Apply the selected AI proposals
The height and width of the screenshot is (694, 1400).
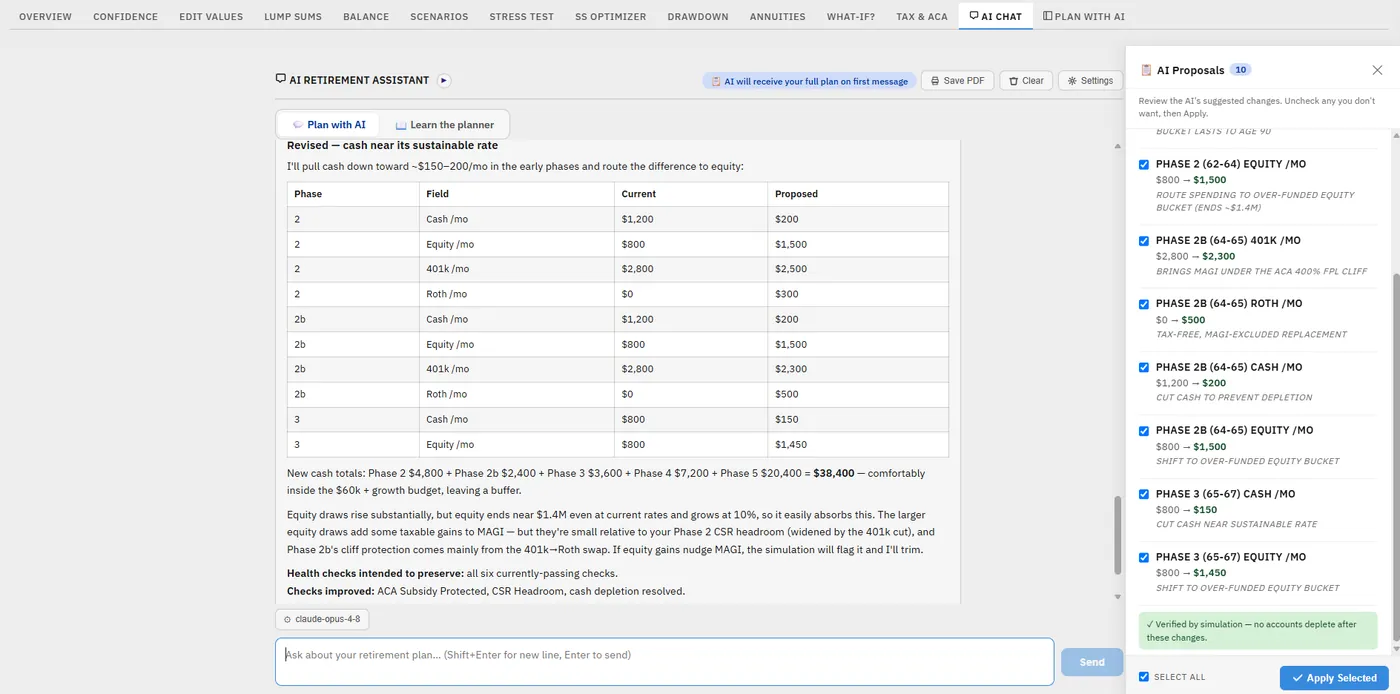1334,678
